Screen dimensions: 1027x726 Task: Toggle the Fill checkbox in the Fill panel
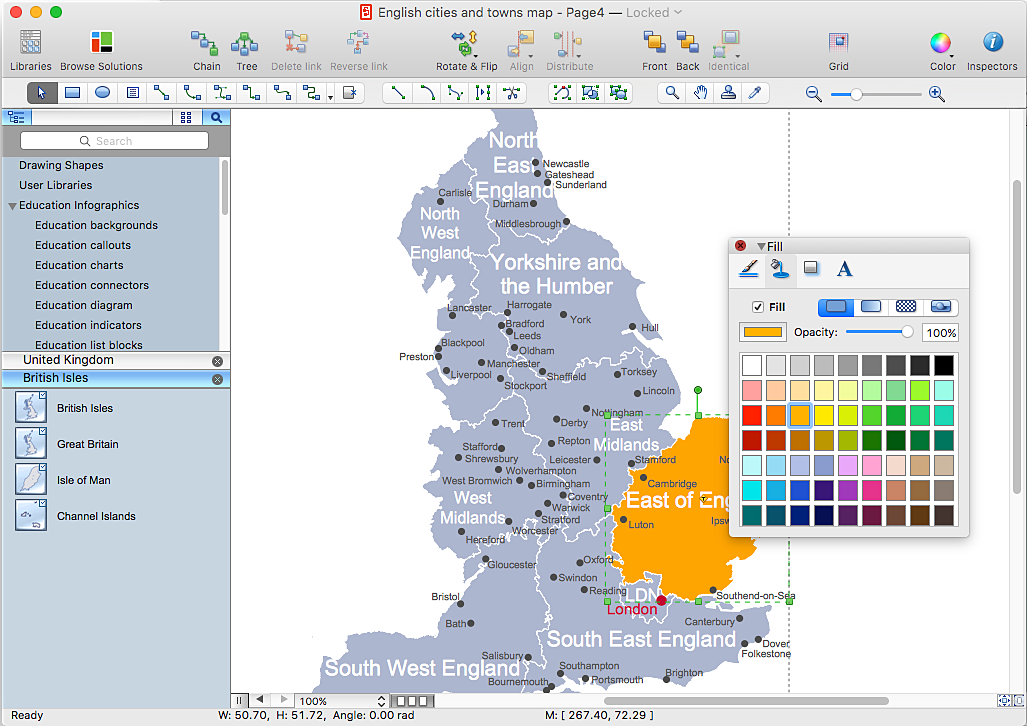click(757, 307)
